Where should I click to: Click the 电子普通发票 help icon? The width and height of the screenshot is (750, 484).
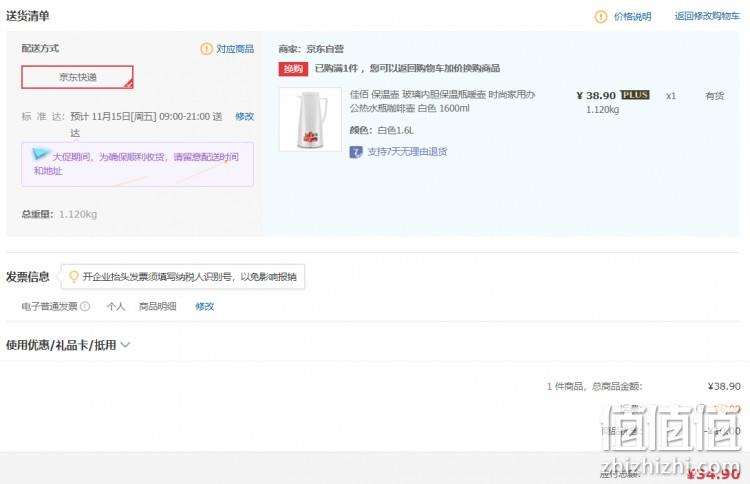[x=85, y=307]
